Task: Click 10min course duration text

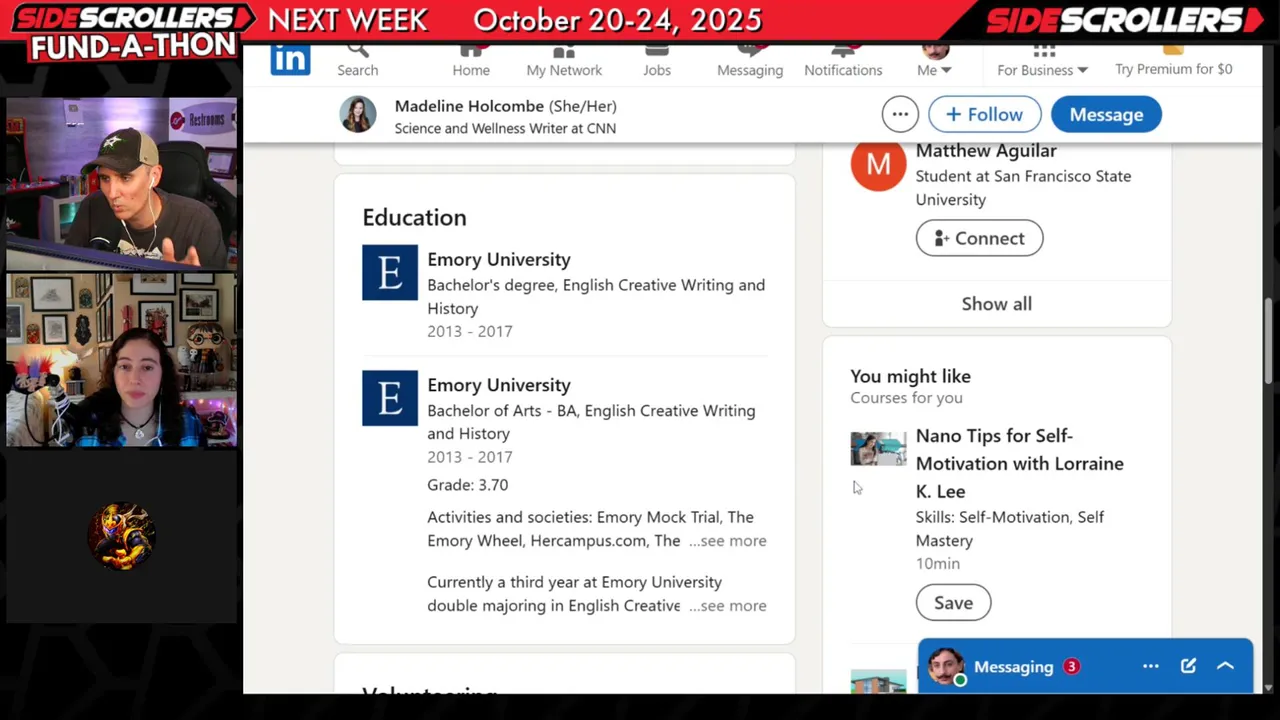Action: coord(937,564)
